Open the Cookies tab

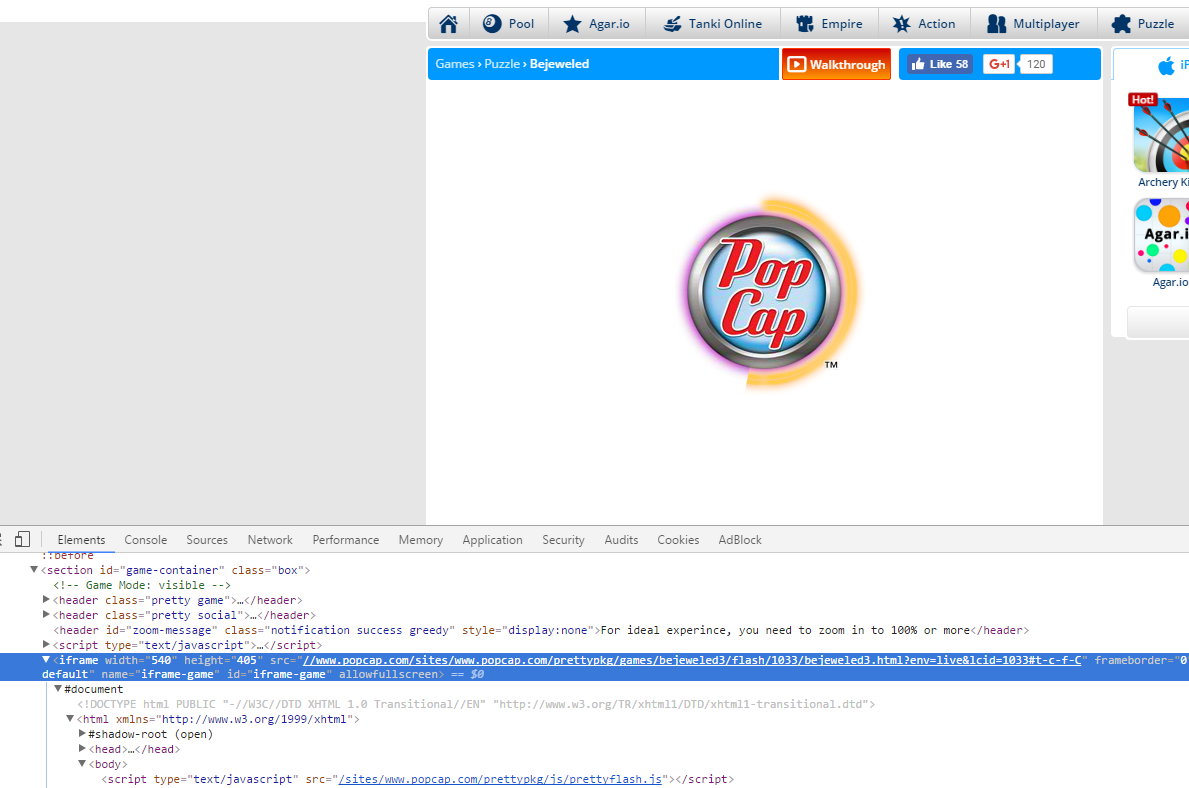(678, 540)
